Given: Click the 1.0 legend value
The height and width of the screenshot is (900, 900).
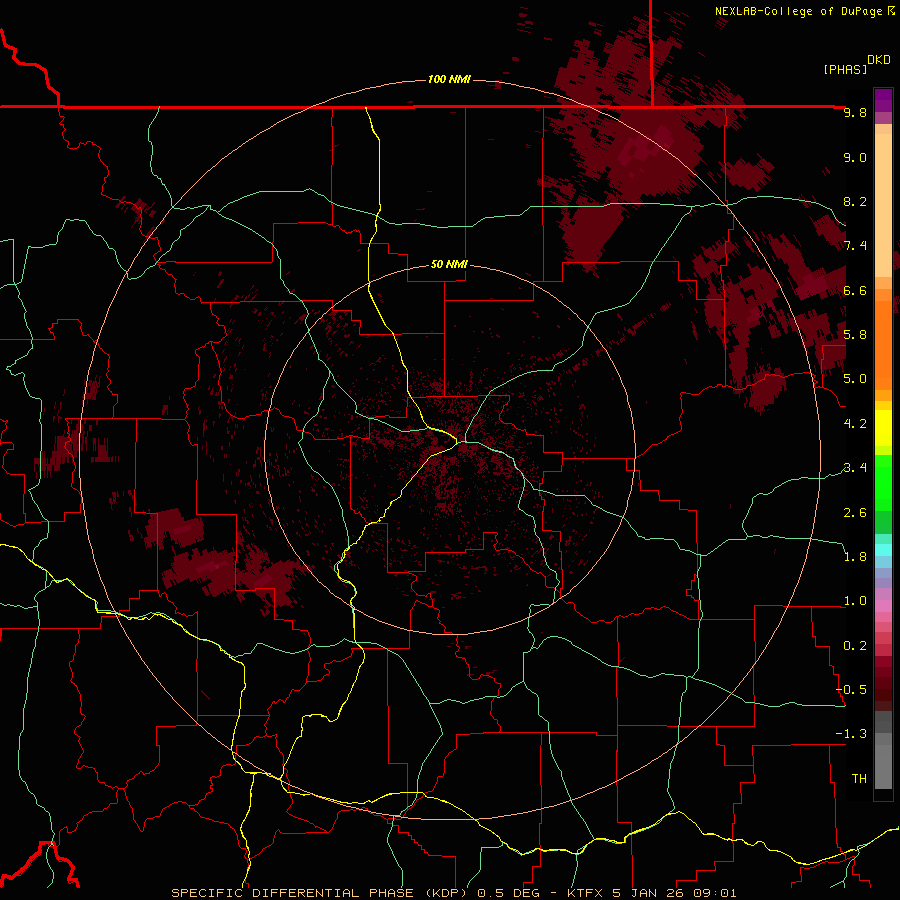Looking at the screenshot, I should pos(855,601).
